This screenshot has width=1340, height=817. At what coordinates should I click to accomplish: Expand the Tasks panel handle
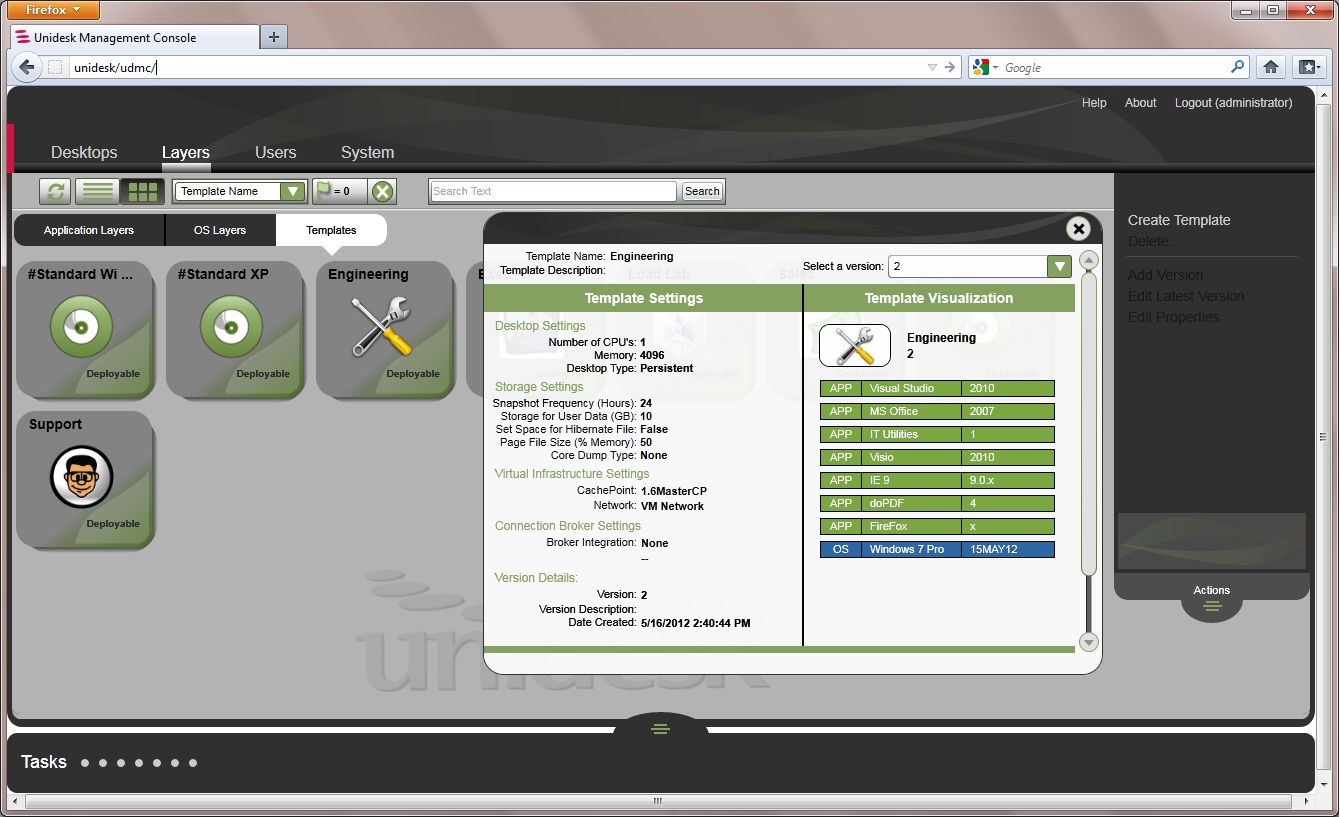pos(660,729)
